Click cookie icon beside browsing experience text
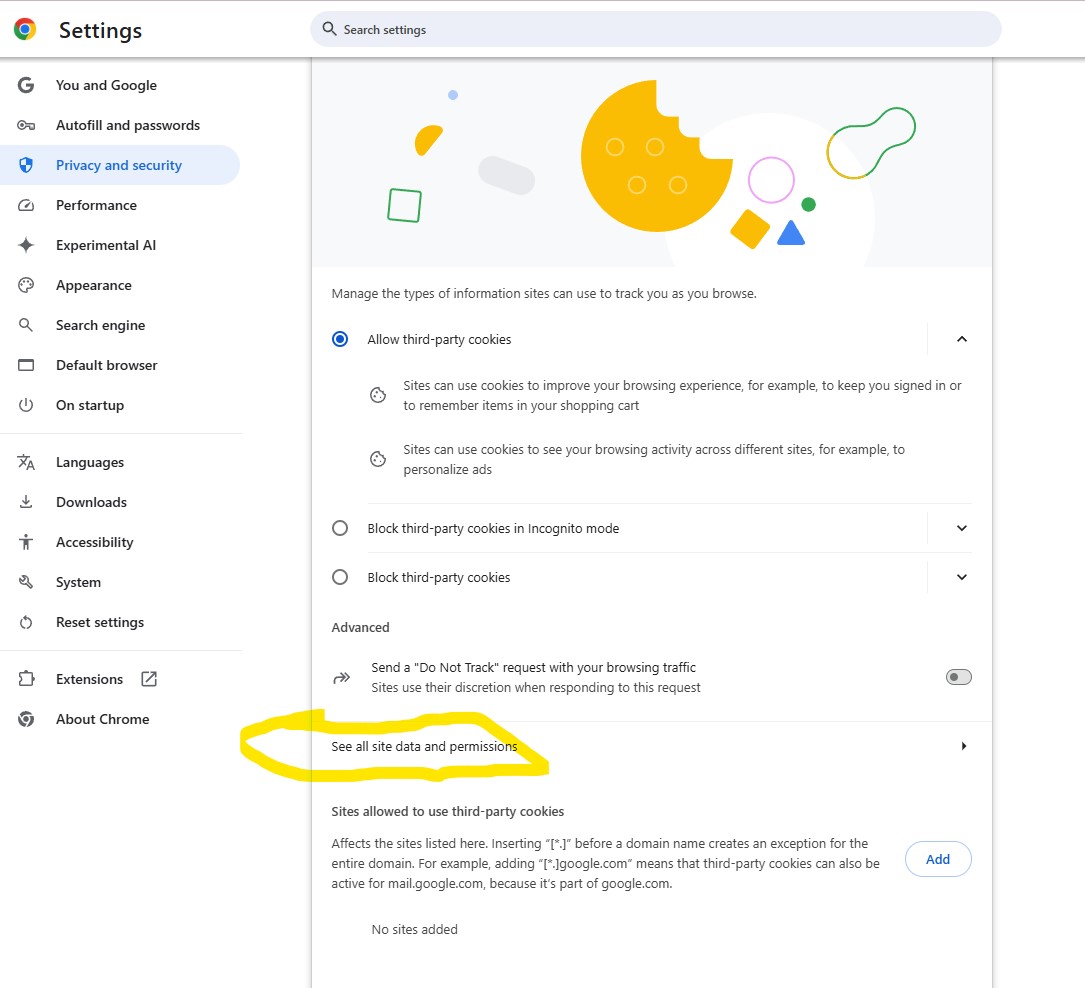Viewport: 1085px width, 988px height. pyautogui.click(x=378, y=395)
